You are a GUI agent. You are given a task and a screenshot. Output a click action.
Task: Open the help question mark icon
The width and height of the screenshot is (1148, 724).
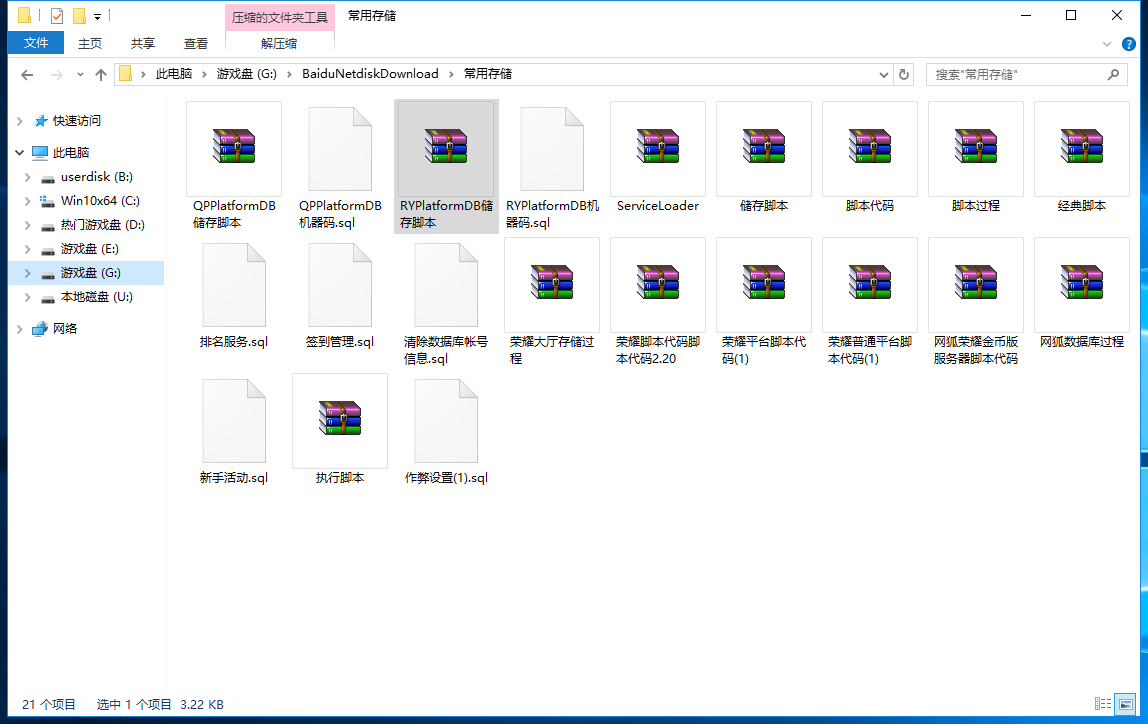pos(1129,44)
